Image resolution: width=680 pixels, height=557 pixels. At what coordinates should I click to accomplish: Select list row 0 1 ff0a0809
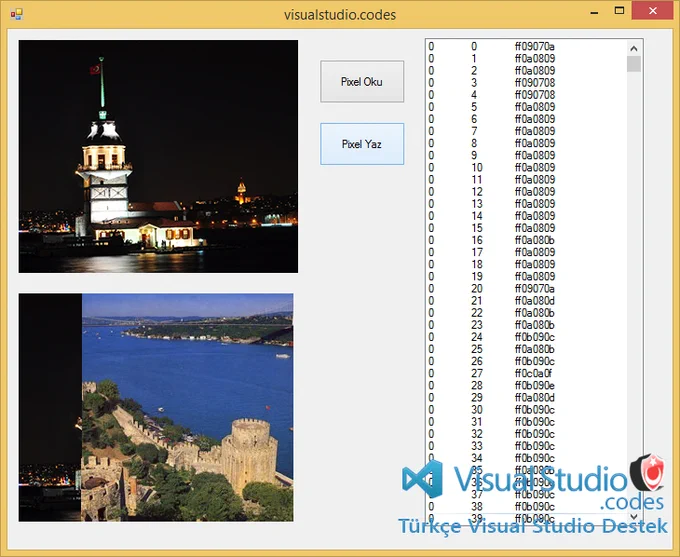[x=526, y=59]
